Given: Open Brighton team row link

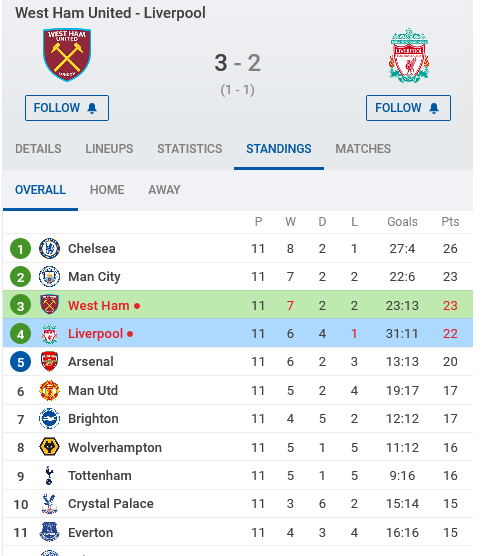Looking at the screenshot, I should (x=238, y=418).
